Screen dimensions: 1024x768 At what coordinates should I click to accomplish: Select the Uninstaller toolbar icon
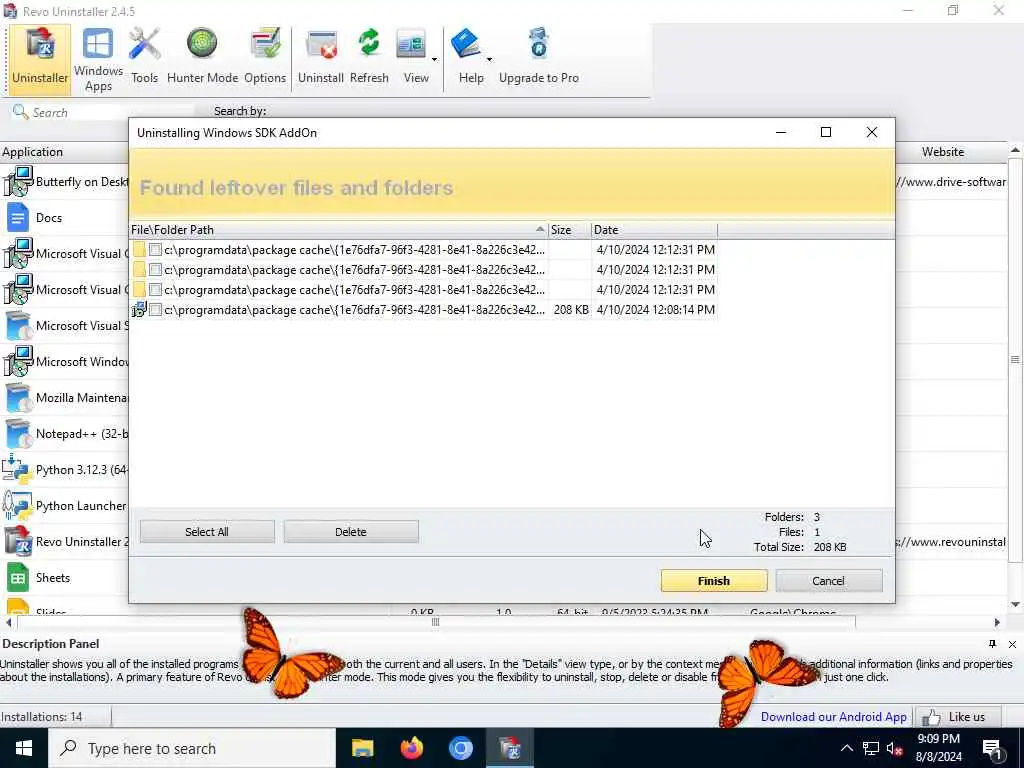40,57
